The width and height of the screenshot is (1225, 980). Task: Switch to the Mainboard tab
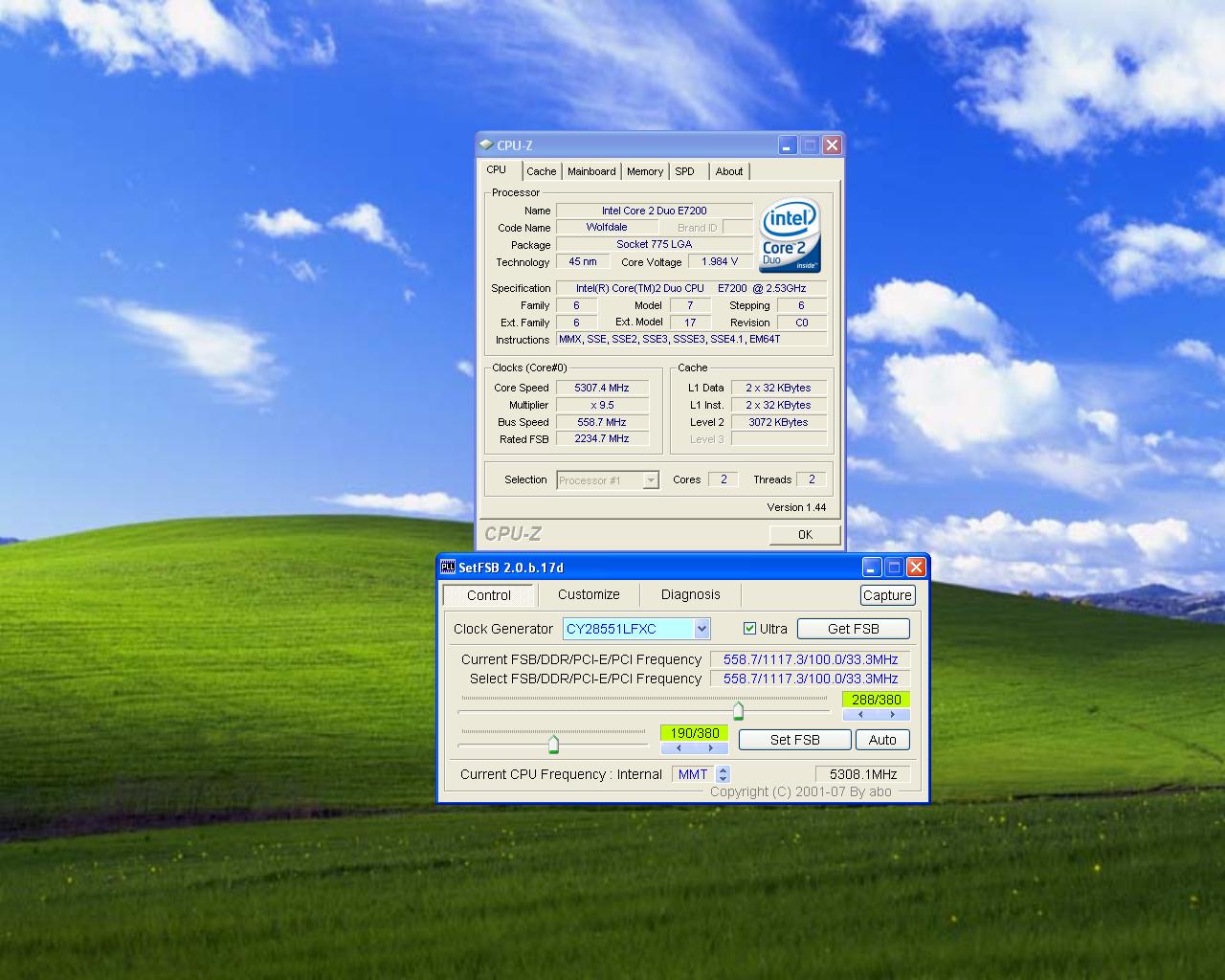click(x=591, y=171)
